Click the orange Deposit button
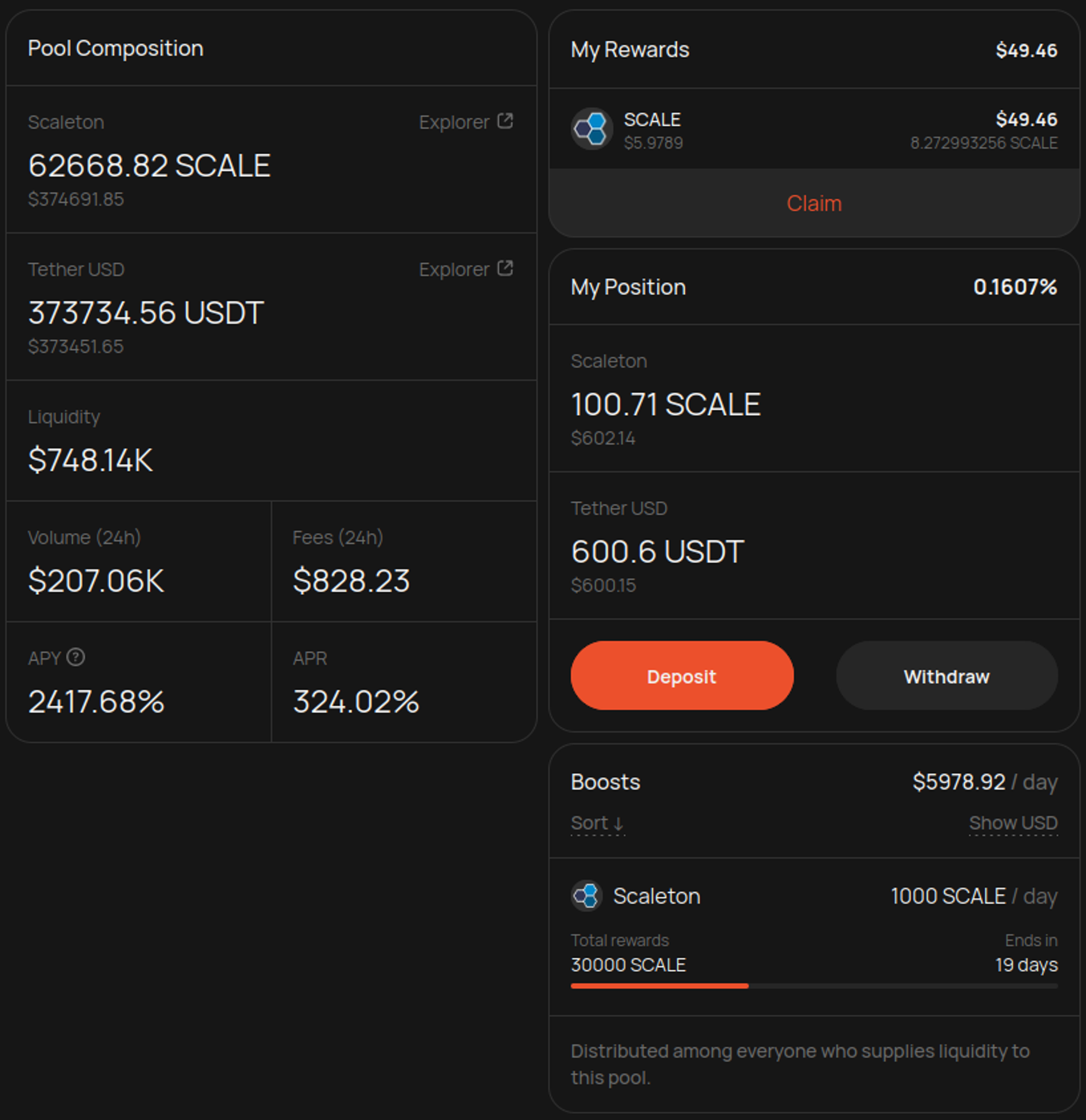The height and width of the screenshot is (1120, 1086). (x=682, y=676)
